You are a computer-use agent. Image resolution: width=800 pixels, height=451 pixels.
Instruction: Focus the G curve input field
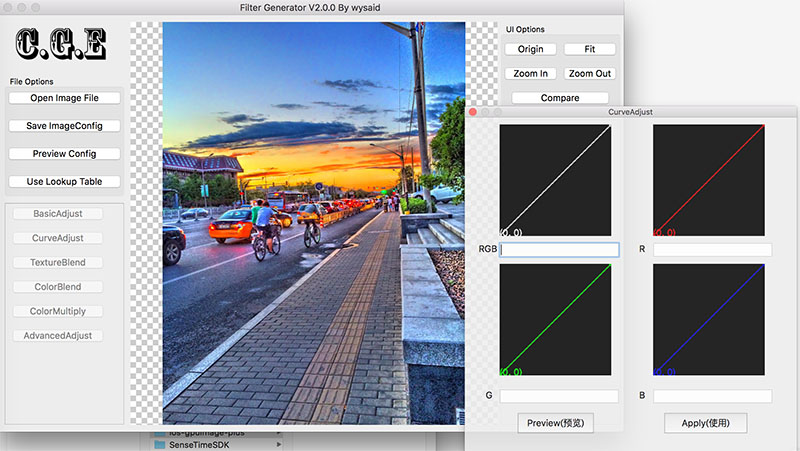pos(559,396)
